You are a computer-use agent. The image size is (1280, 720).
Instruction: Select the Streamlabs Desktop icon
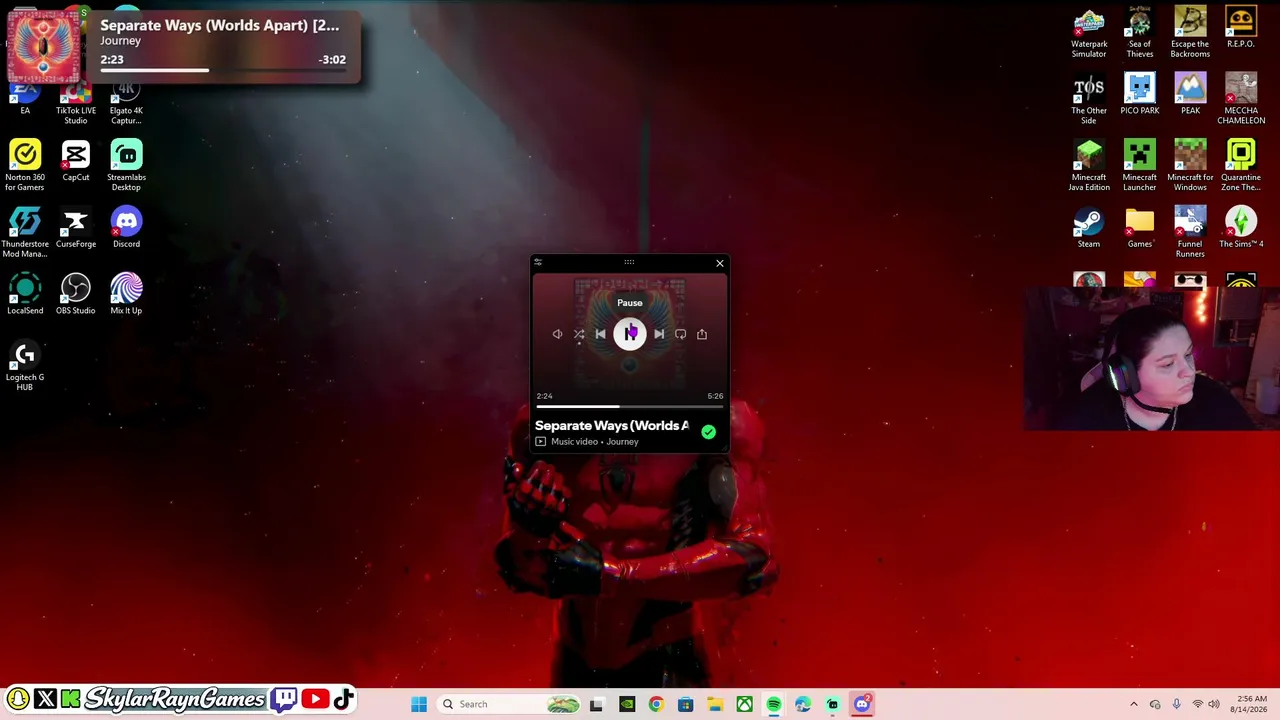(x=126, y=166)
